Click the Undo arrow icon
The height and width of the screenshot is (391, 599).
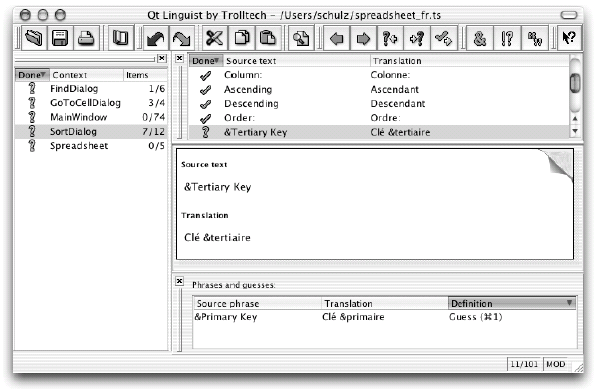point(155,38)
